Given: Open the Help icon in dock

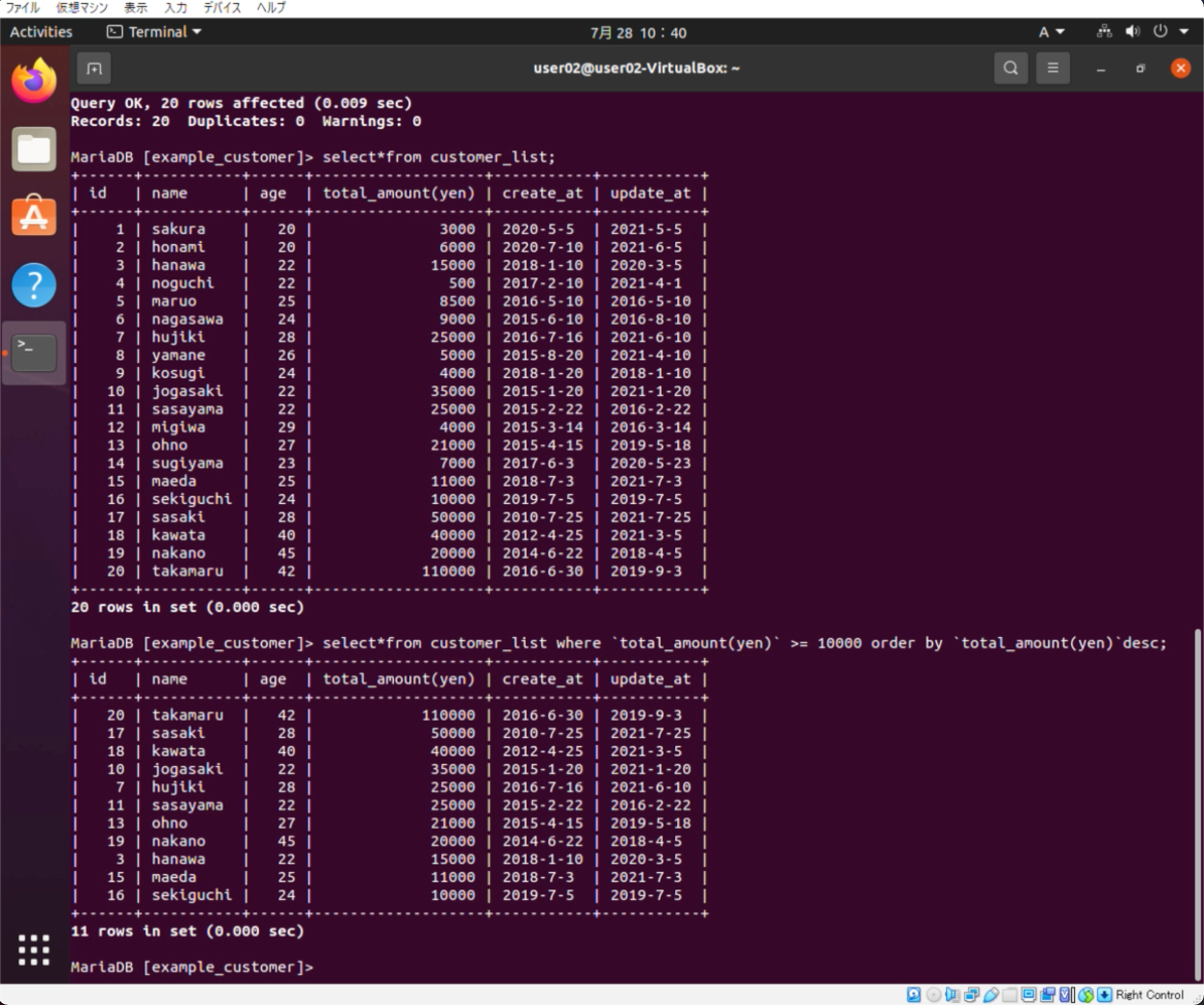Looking at the screenshot, I should (x=34, y=285).
